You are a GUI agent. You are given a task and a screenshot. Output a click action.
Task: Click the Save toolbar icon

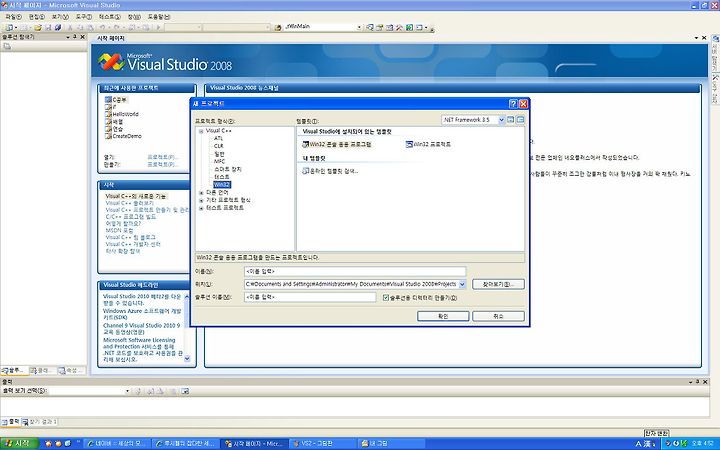48,28
